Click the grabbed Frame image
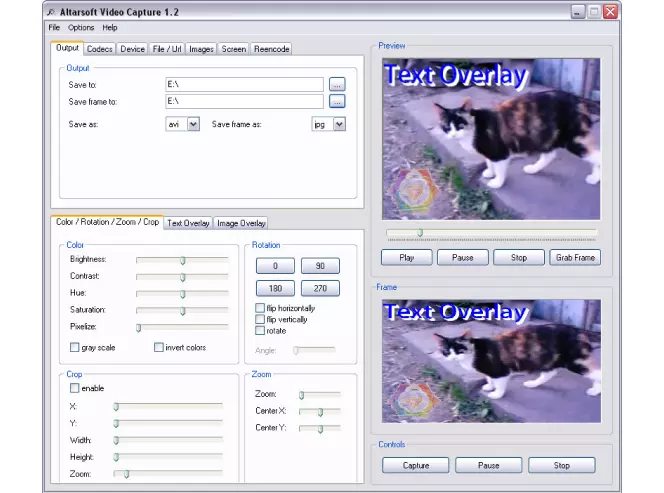 click(x=491, y=361)
